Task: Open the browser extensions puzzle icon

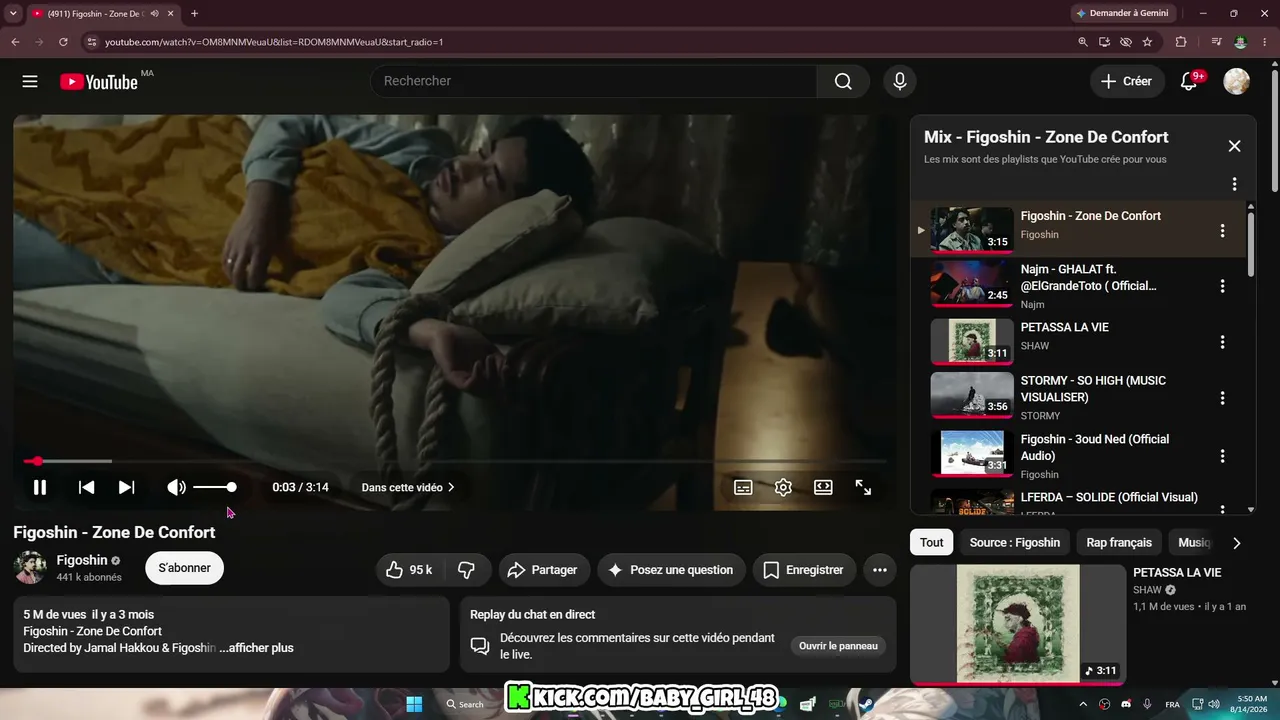Action: pos(1181,42)
